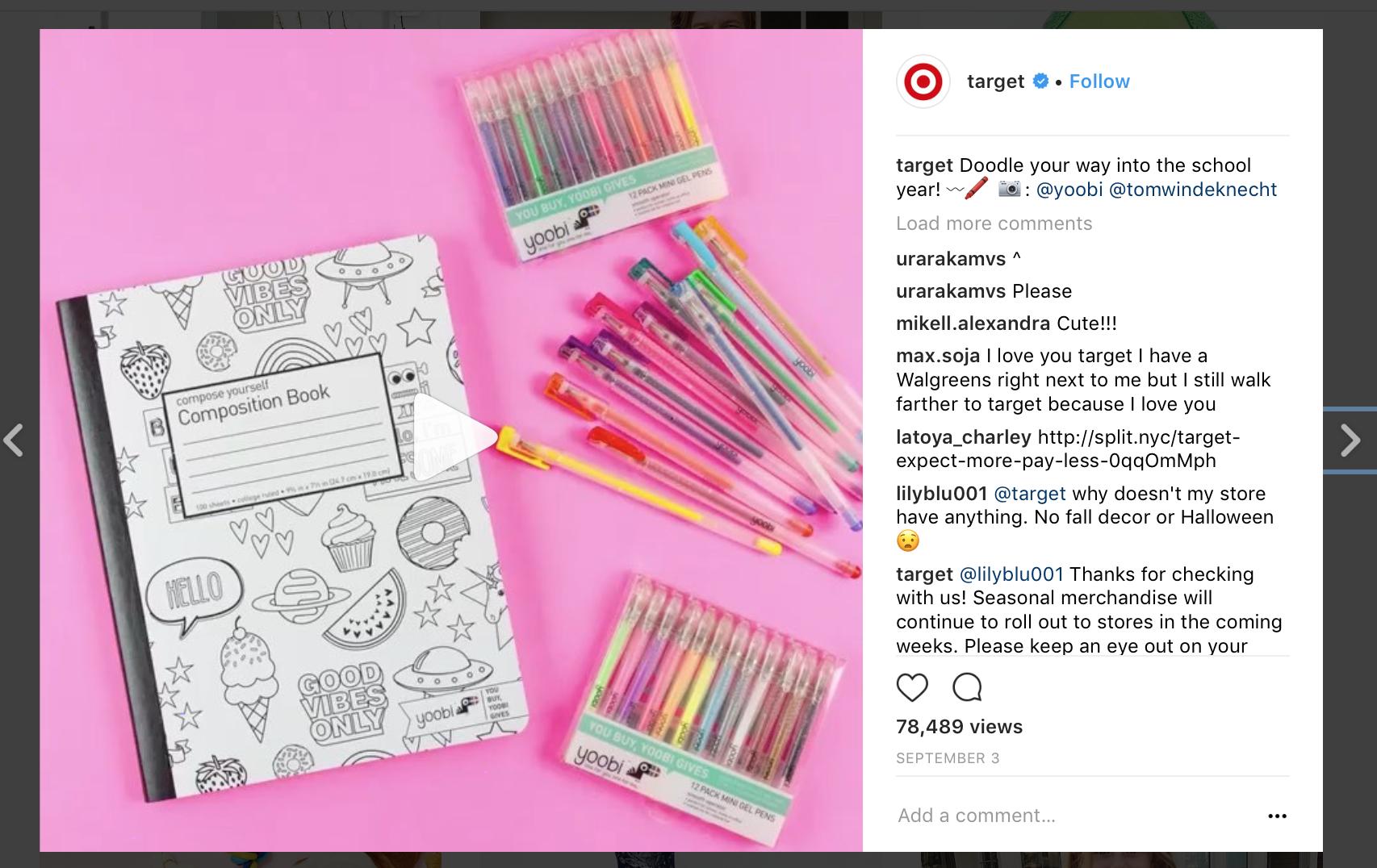Open the three-dot options menu

tap(1277, 816)
